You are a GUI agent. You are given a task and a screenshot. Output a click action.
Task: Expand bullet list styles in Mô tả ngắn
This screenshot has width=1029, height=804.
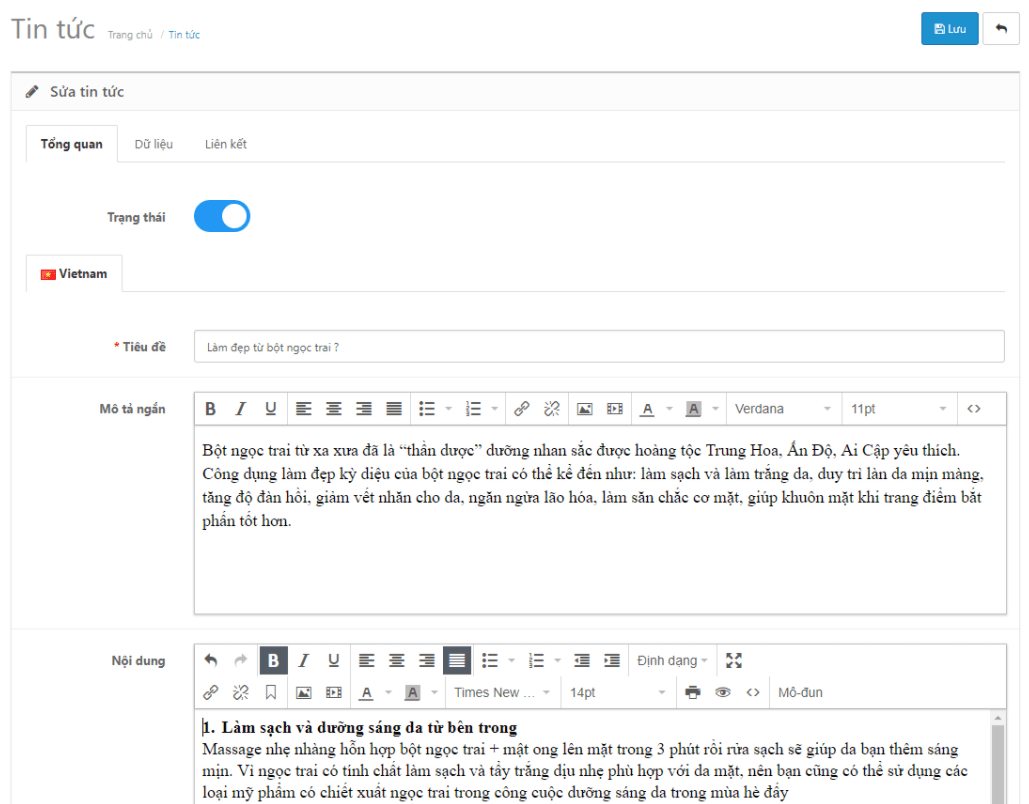pyautogui.click(x=449, y=409)
